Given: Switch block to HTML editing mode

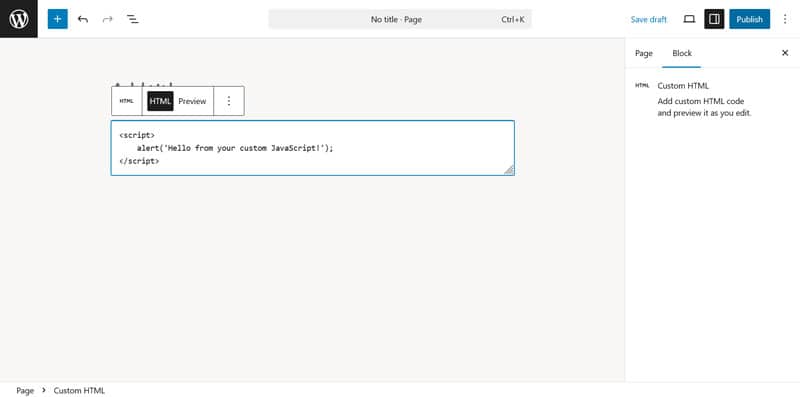Looking at the screenshot, I should pos(160,101).
